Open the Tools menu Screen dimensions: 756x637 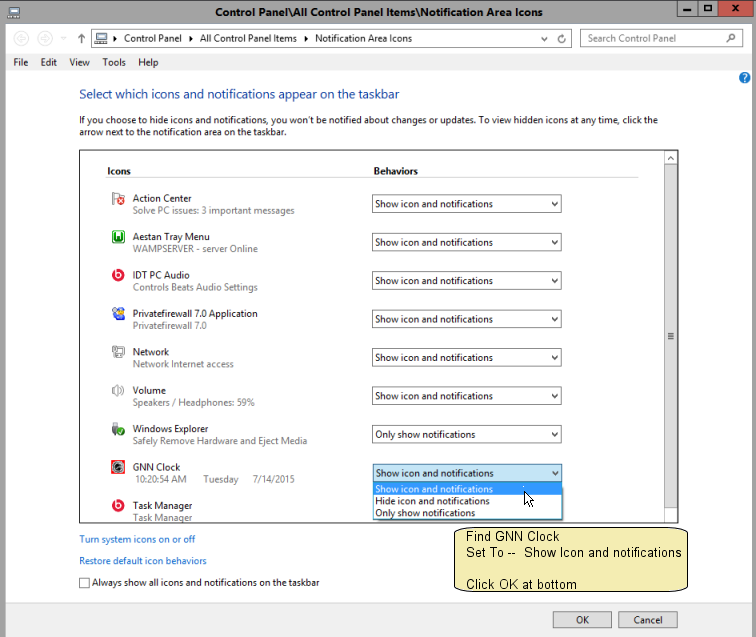(x=114, y=62)
